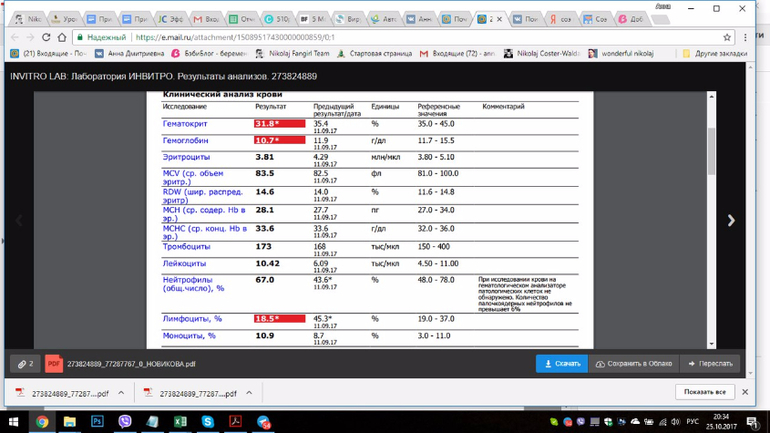Open Excel from the taskbar

[180, 422]
